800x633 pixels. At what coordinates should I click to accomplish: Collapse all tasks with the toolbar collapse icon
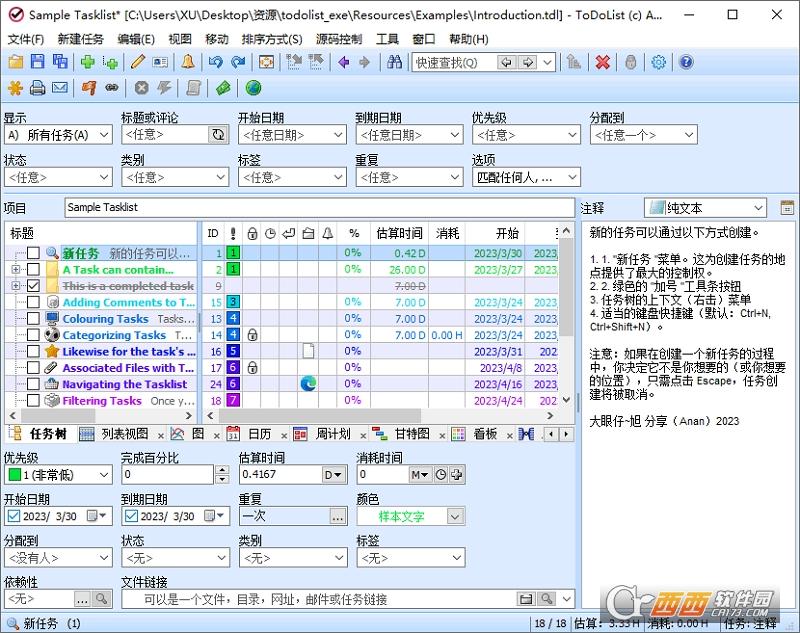click(316, 62)
